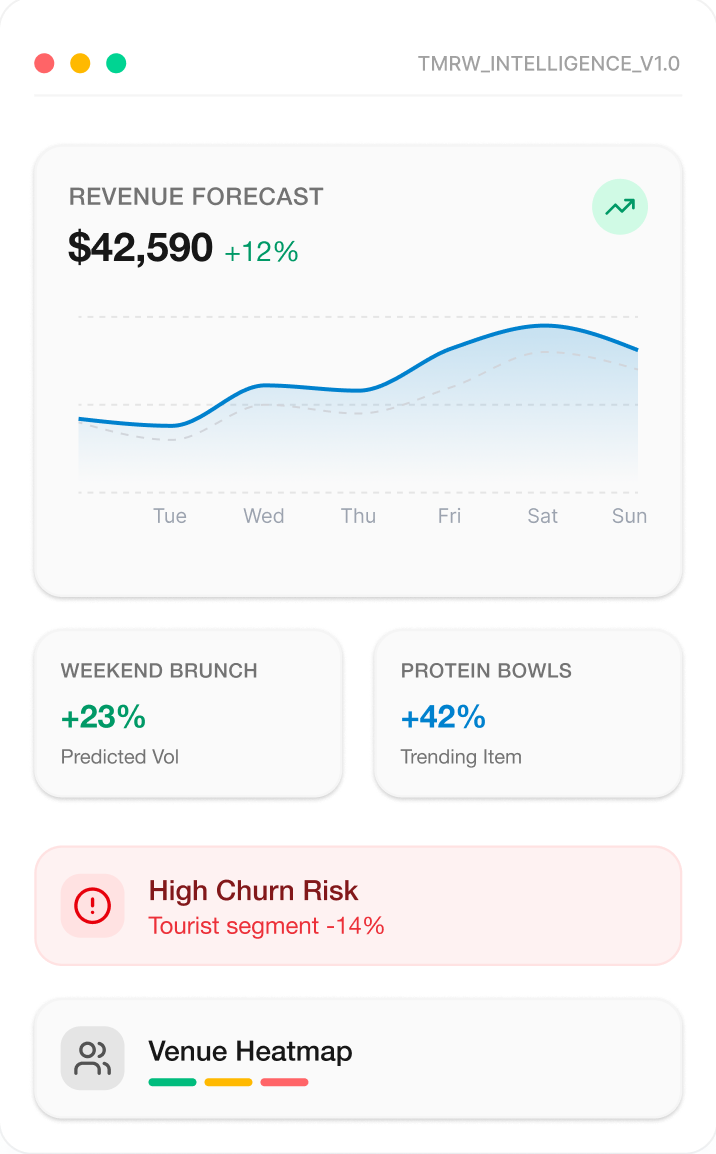Select Tue on the chart axis
Viewport: 716px width, 1154px height.
pyautogui.click(x=170, y=516)
